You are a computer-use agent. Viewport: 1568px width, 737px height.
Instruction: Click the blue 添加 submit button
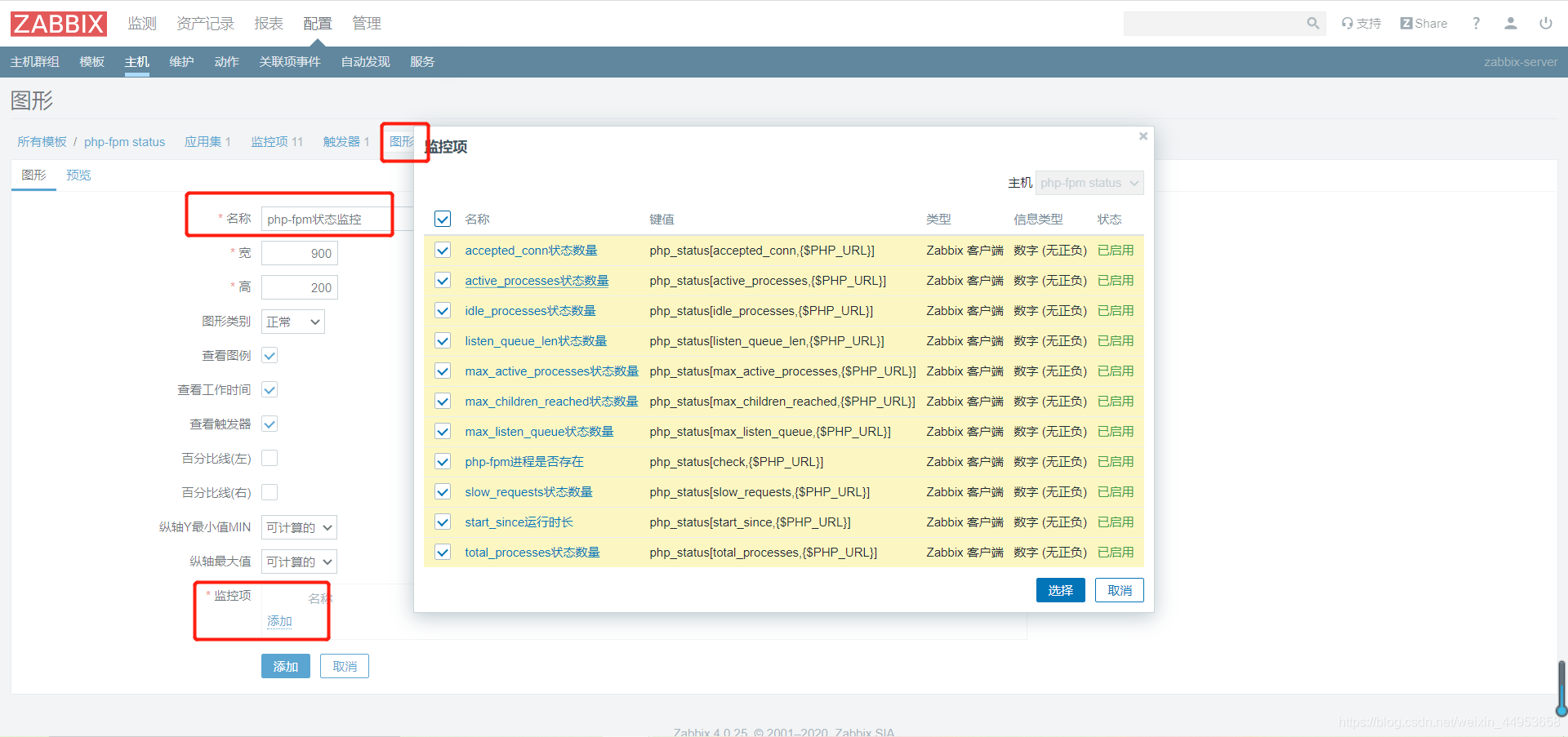[286, 667]
